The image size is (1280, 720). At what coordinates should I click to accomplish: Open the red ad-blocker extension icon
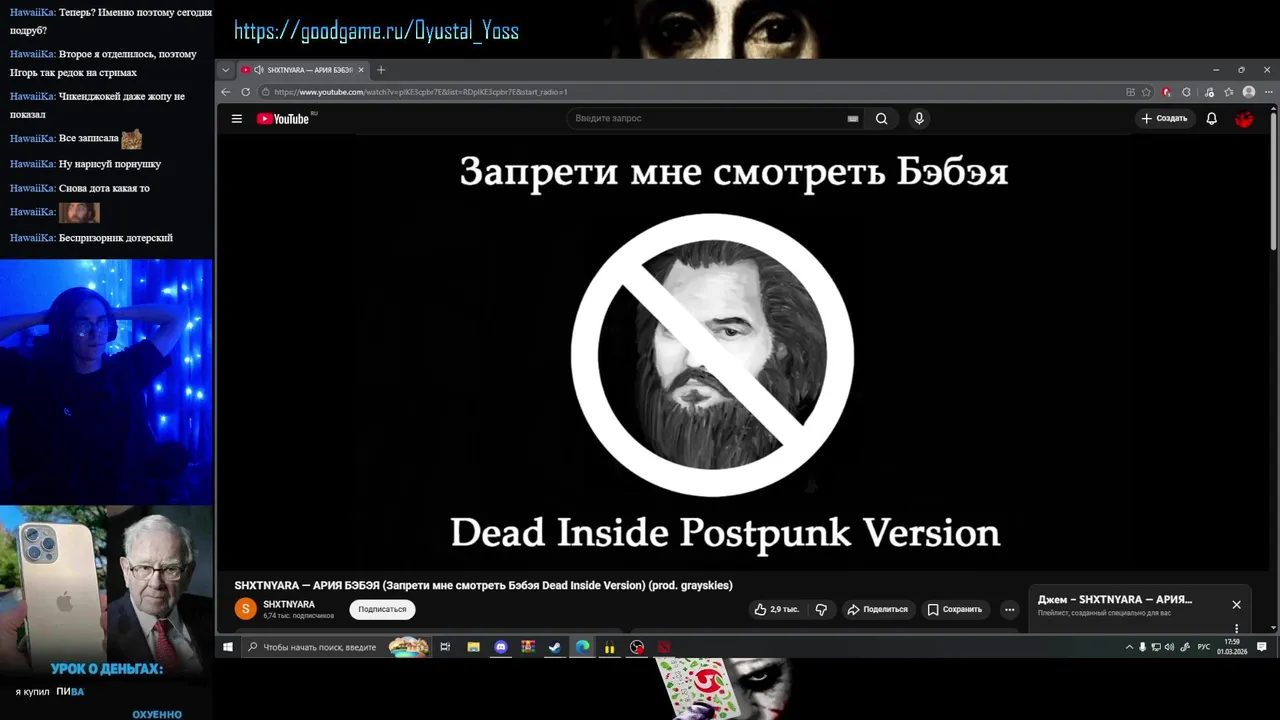pos(1167,92)
